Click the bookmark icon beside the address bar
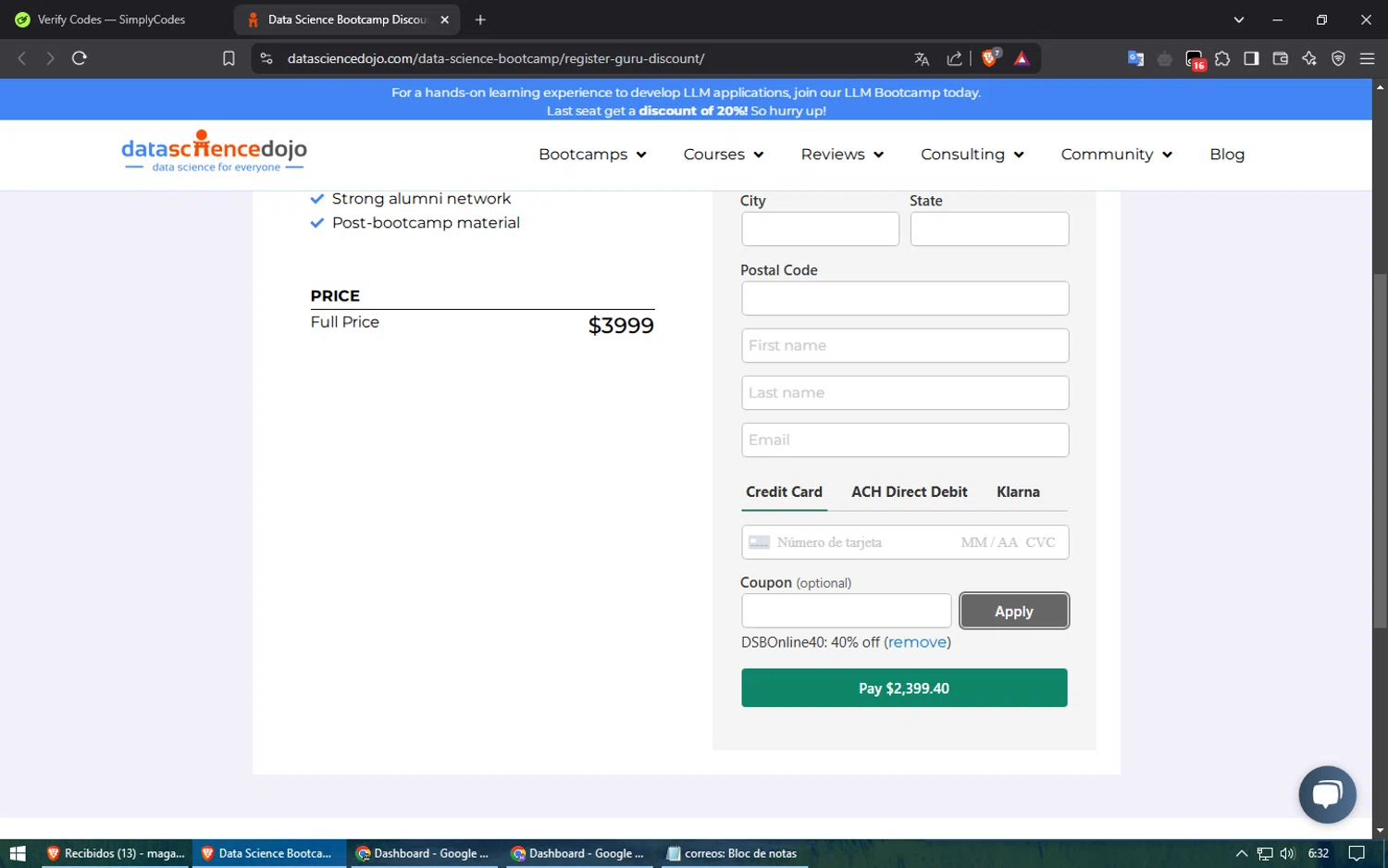 coord(229,58)
